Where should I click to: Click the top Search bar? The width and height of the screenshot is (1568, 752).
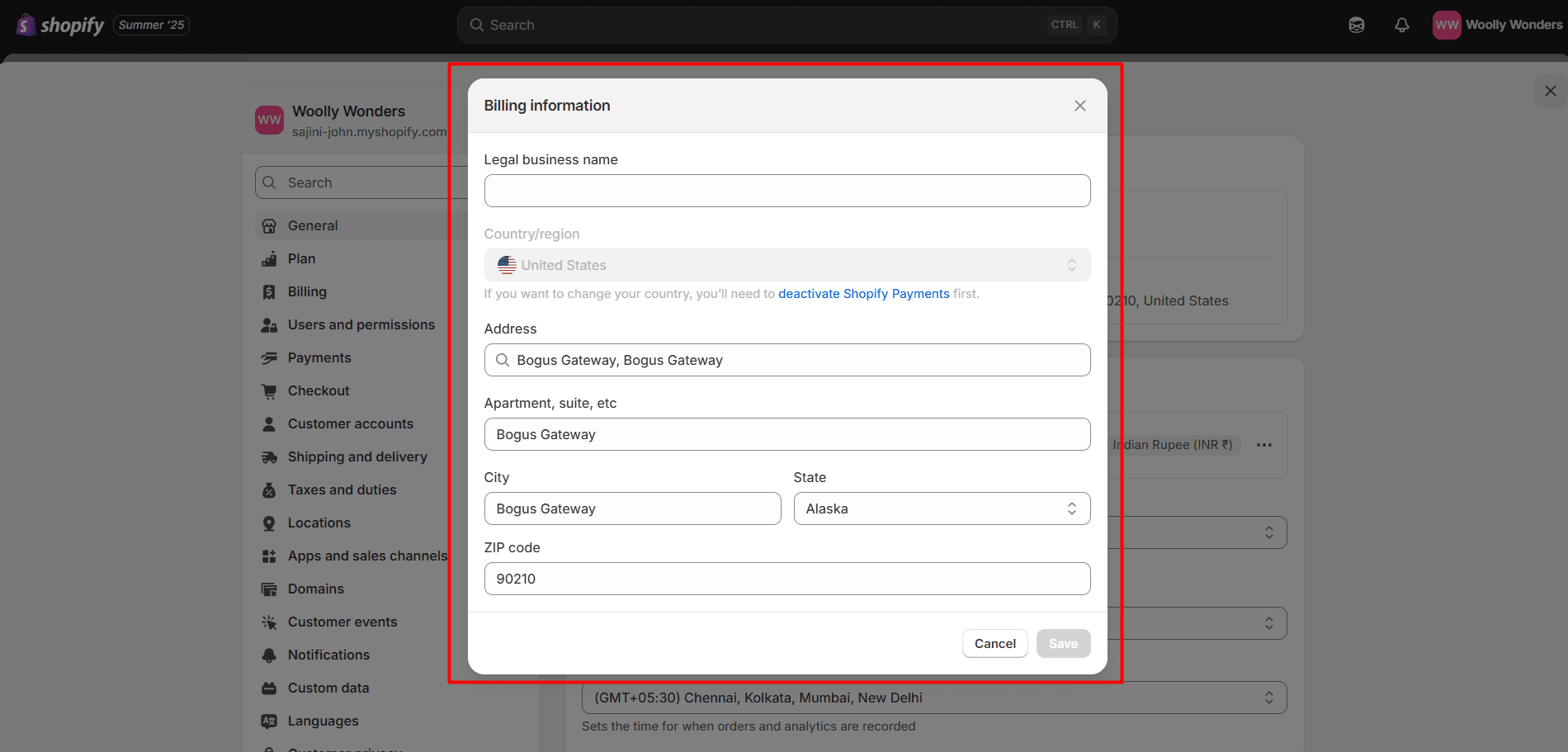coord(786,25)
